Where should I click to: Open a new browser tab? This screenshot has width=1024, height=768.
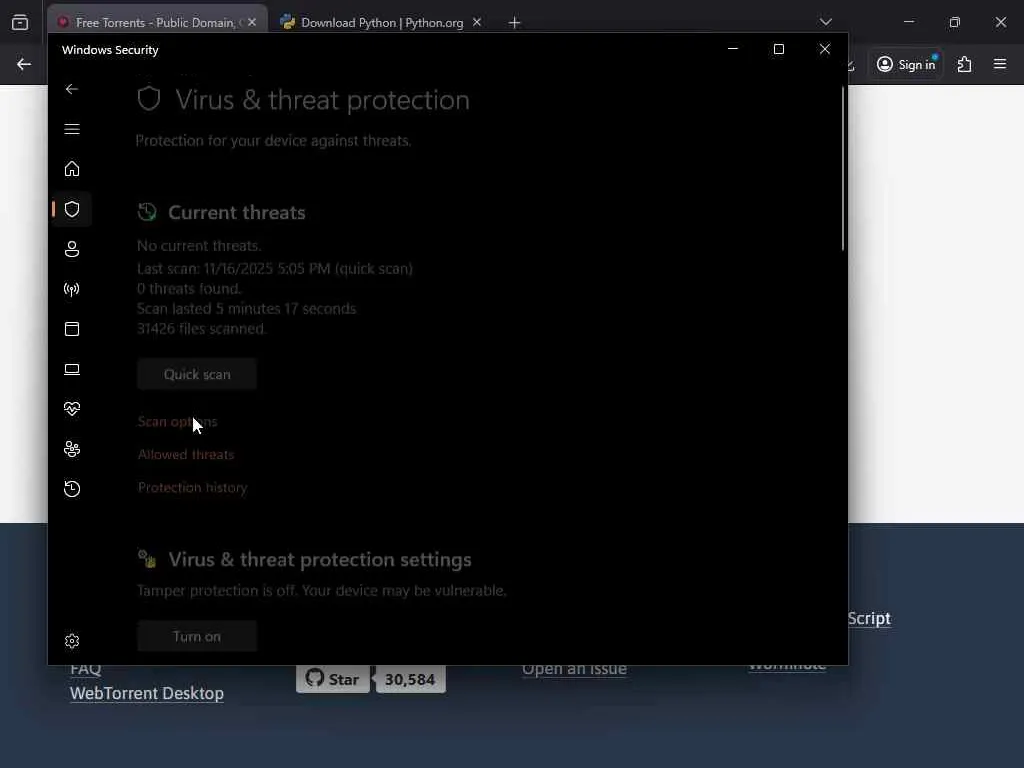click(515, 23)
